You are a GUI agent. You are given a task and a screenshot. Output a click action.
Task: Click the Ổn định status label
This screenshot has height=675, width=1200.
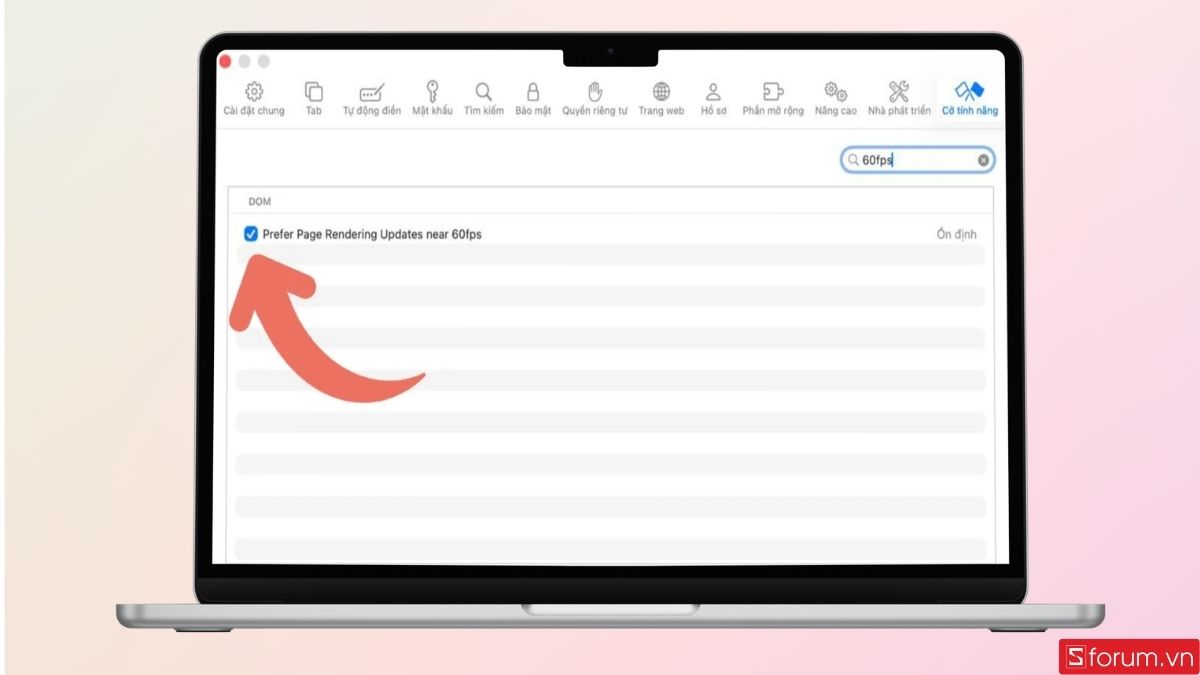coord(955,233)
